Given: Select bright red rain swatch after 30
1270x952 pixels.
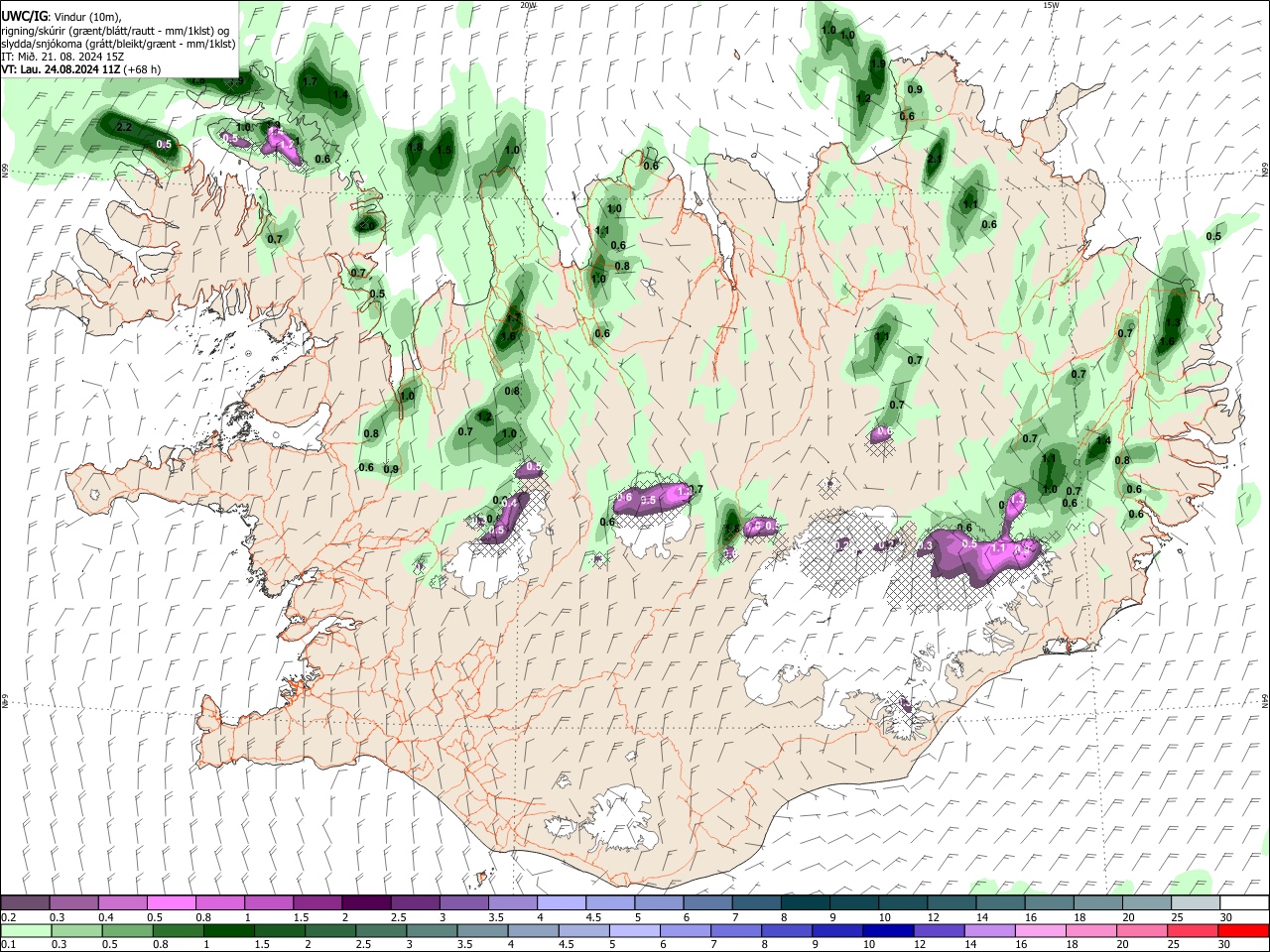Looking at the screenshot, I should tap(1242, 931).
